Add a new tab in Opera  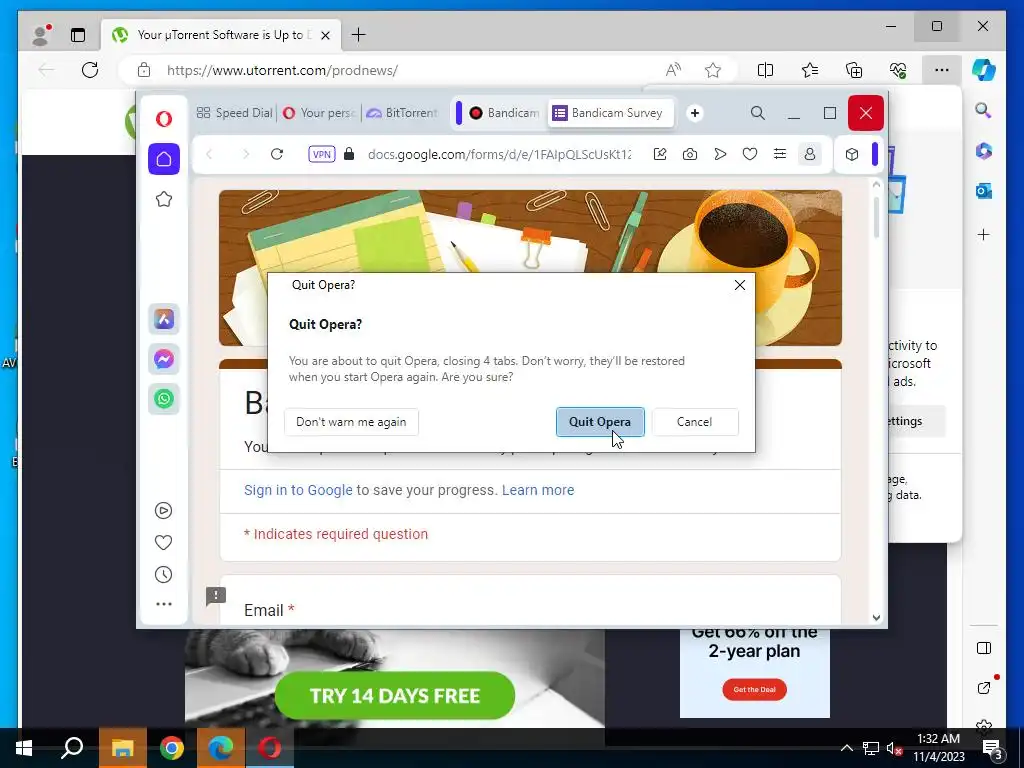coord(695,113)
